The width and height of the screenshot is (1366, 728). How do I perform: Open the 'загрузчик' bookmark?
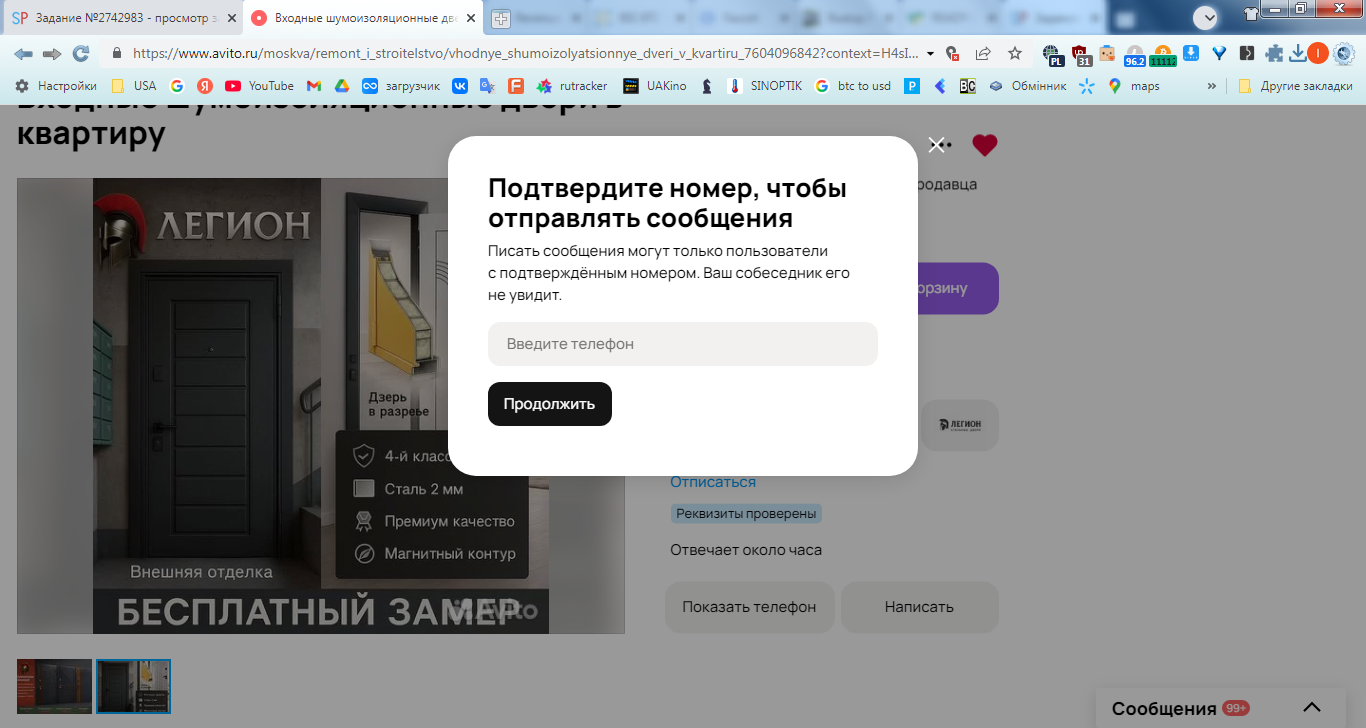tap(401, 86)
